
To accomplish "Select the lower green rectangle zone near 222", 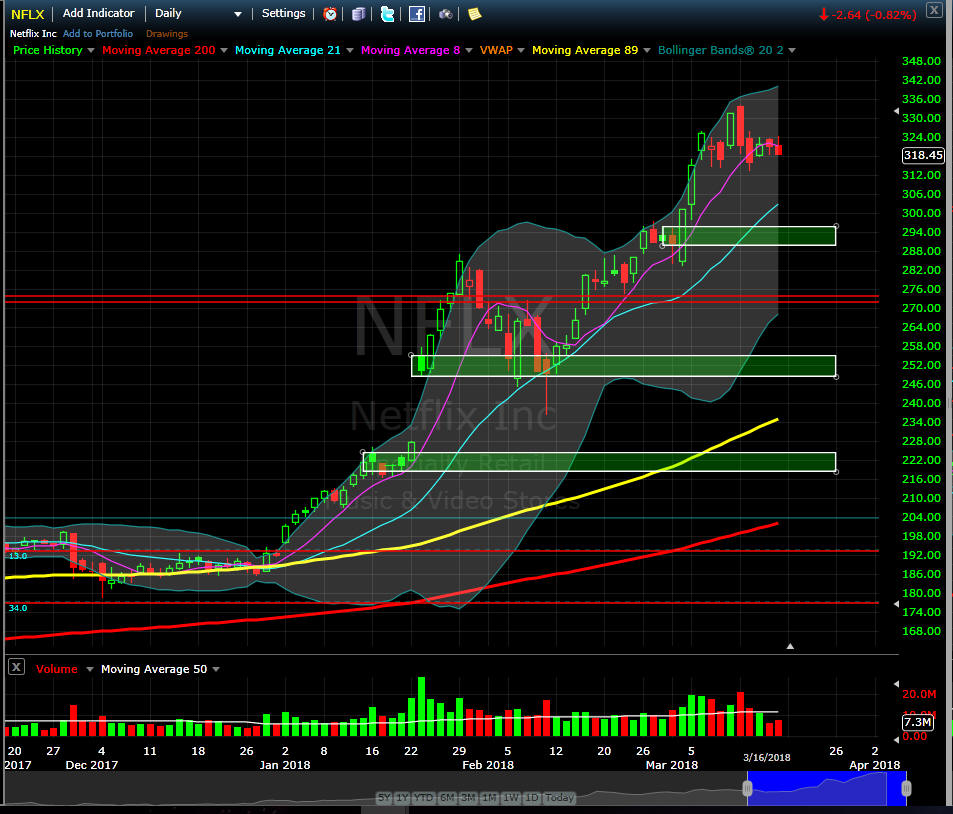I will 599,462.
